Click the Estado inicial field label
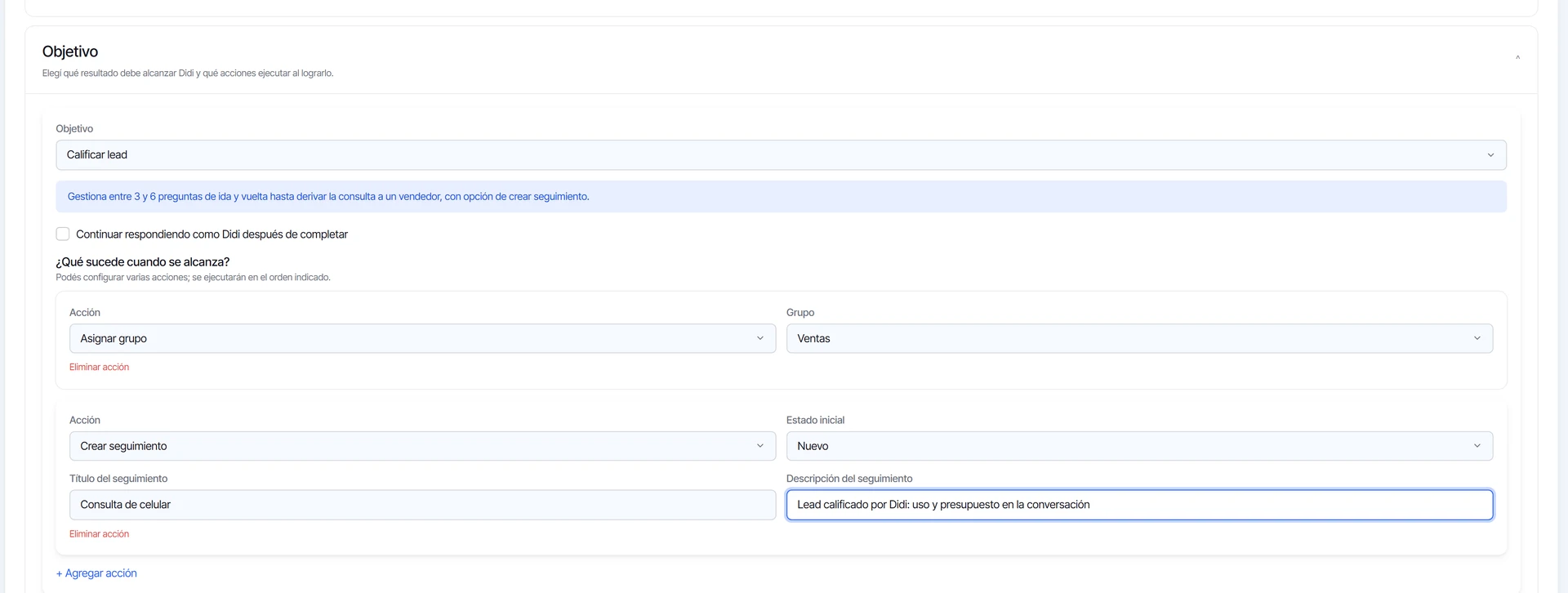Screen dimensions: 1568x593 coord(815,421)
